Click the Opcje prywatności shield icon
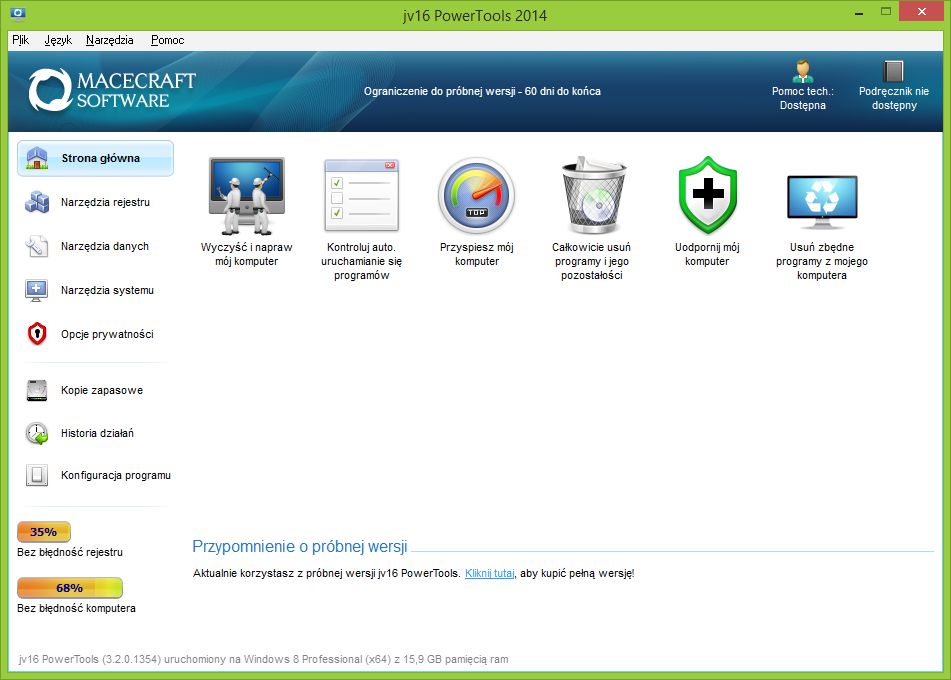This screenshot has height=680, width=951. [x=37, y=334]
